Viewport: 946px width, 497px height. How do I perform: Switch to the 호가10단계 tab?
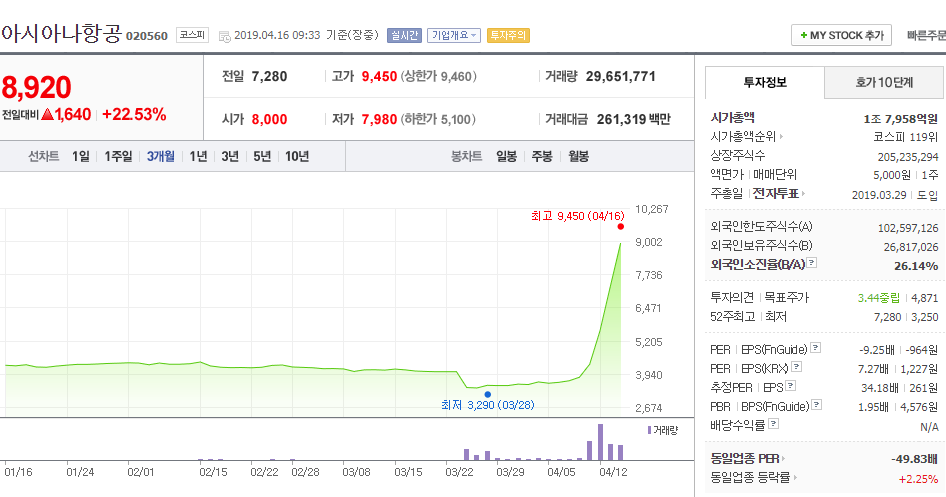pyautogui.click(x=884, y=83)
